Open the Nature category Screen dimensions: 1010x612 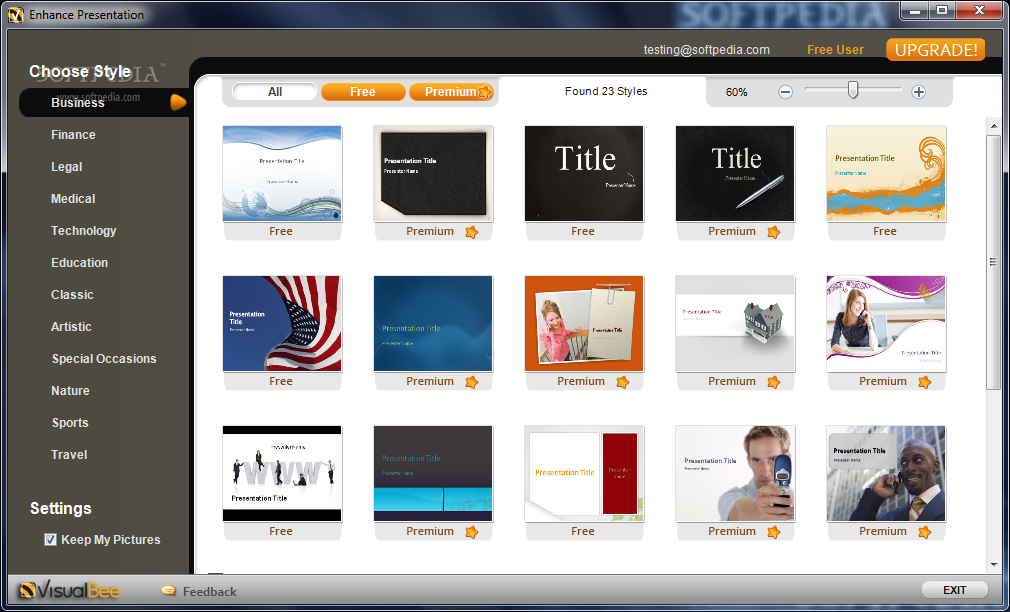pos(70,391)
